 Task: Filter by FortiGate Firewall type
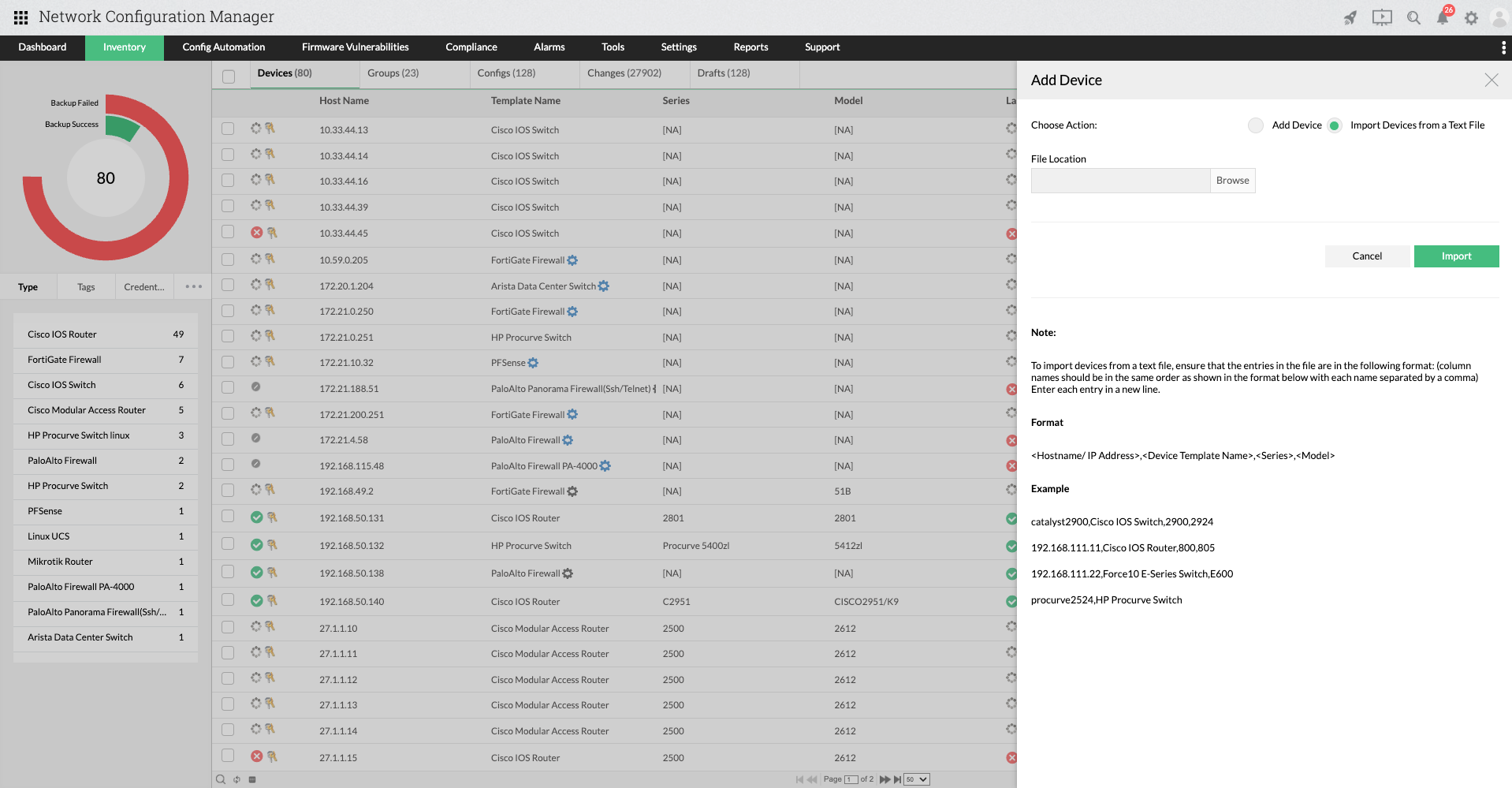106,360
